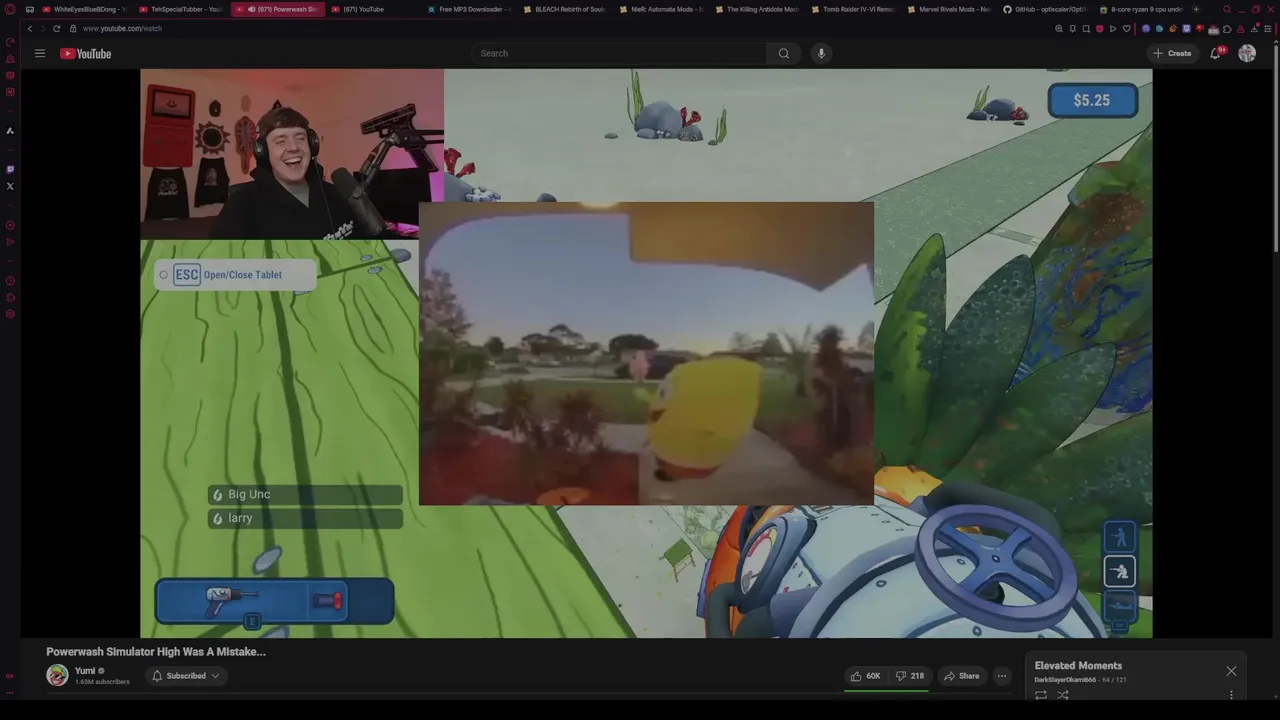Switch to Free MP3 Downloader tab
This screenshot has height=720, width=1280.
tap(469, 9)
